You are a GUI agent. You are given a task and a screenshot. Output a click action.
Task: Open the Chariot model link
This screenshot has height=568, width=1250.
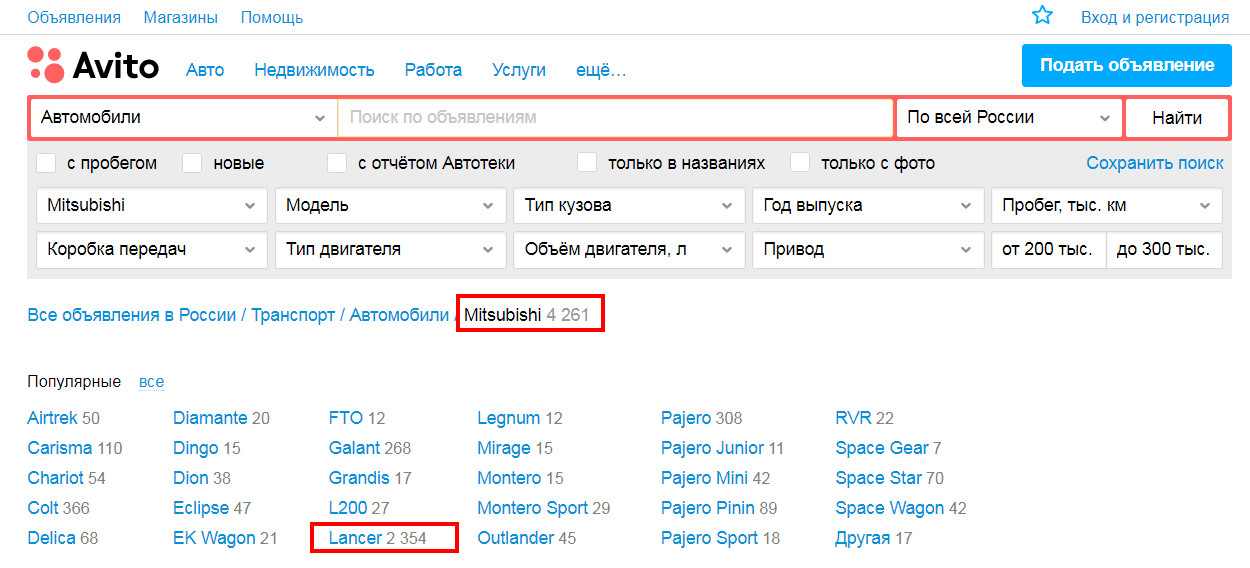point(55,478)
